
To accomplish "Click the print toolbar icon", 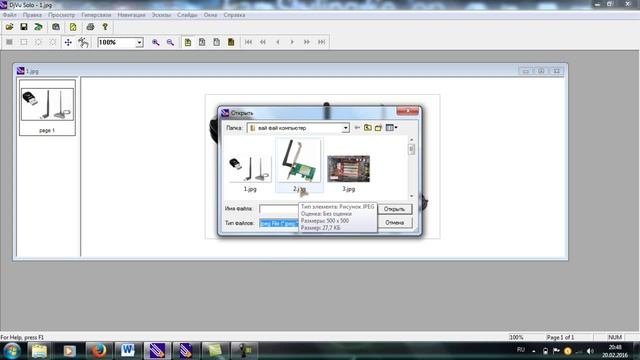I will pyautogui.click(x=90, y=27).
